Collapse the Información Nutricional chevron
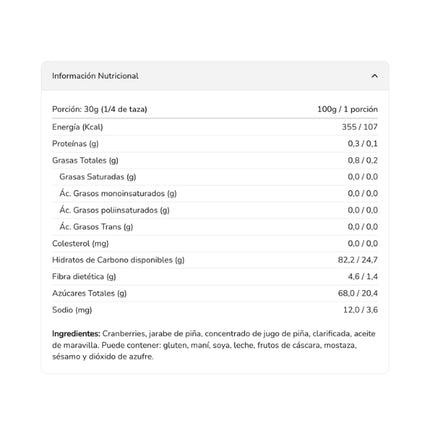 pos(374,76)
